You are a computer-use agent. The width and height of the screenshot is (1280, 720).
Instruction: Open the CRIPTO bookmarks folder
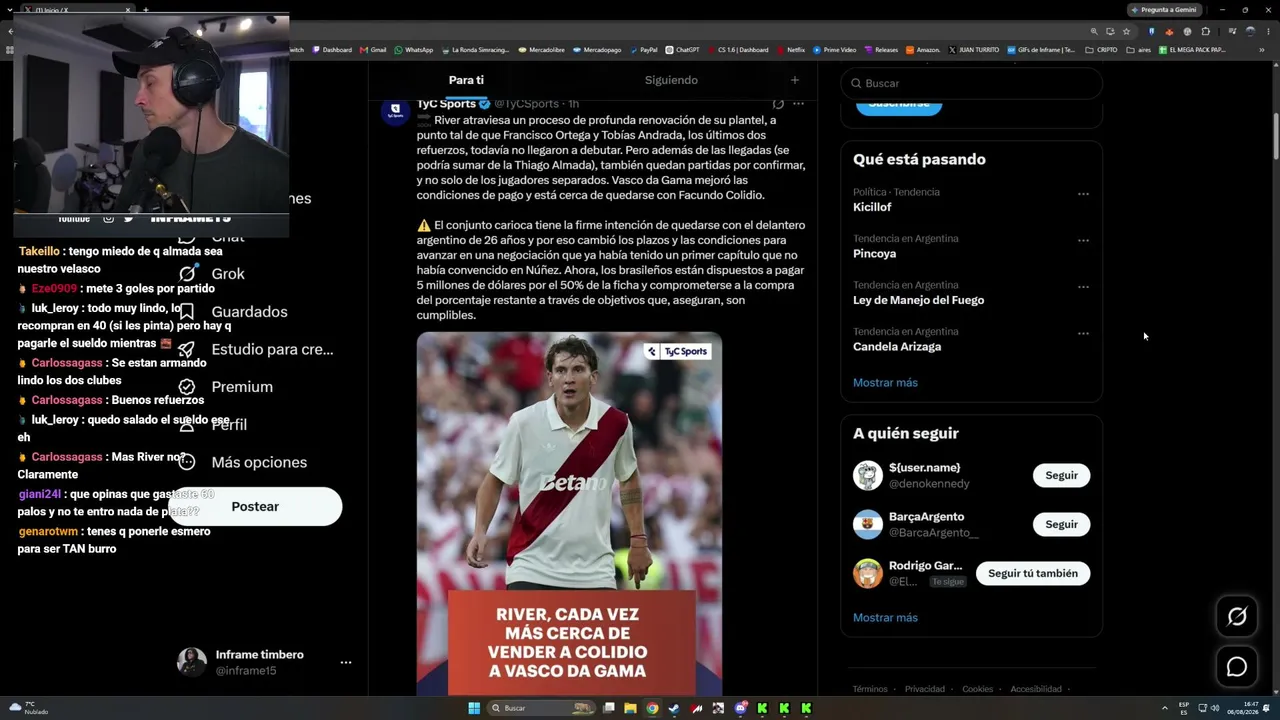click(x=1101, y=50)
